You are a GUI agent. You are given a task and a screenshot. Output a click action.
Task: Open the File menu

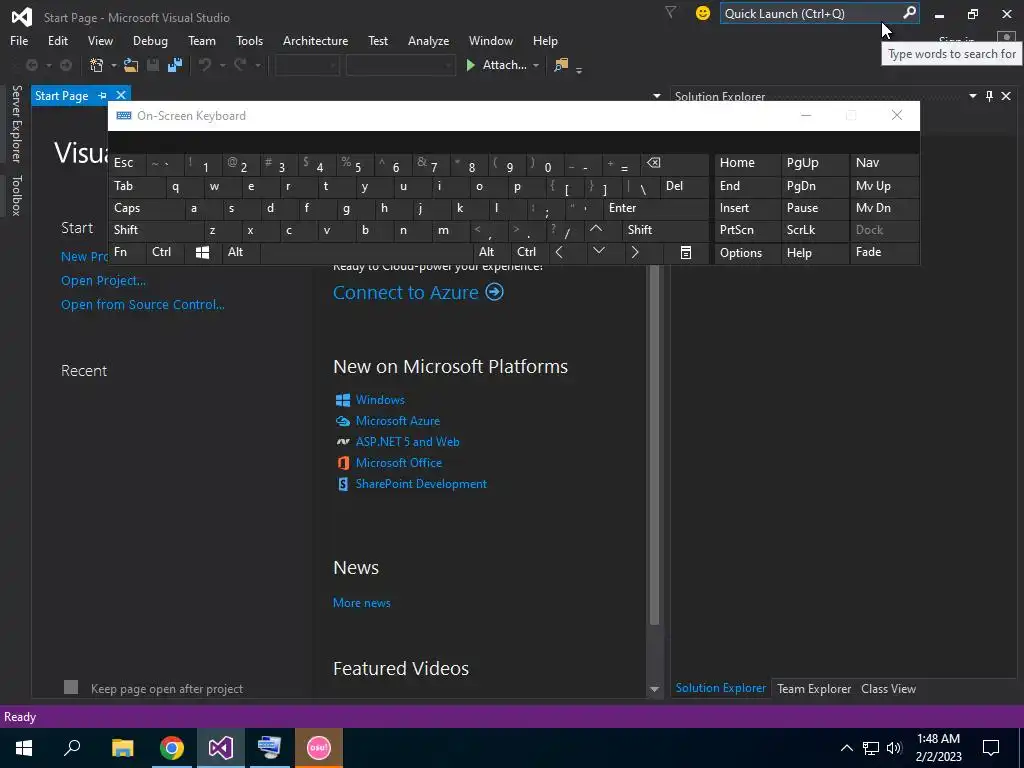(x=19, y=40)
